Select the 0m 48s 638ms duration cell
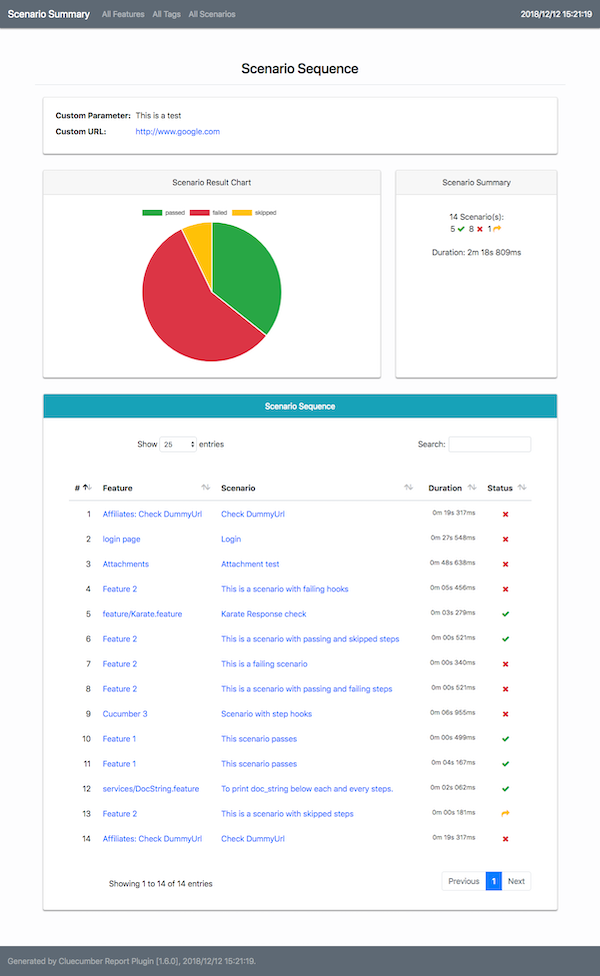Viewport: 600px width, 976px height. 452,563
